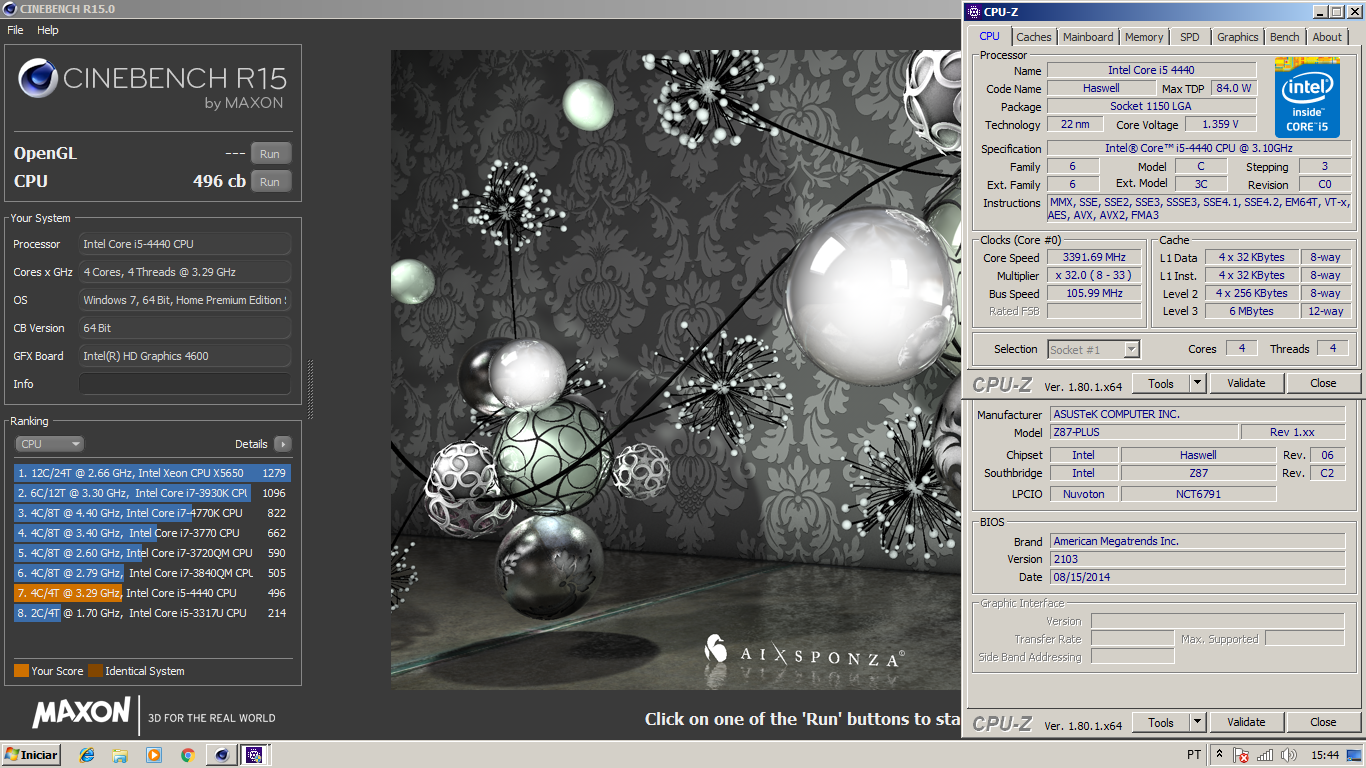Image resolution: width=1366 pixels, height=768 pixels.
Task: Select ranking row Core i7-3840QM
Action: point(152,573)
